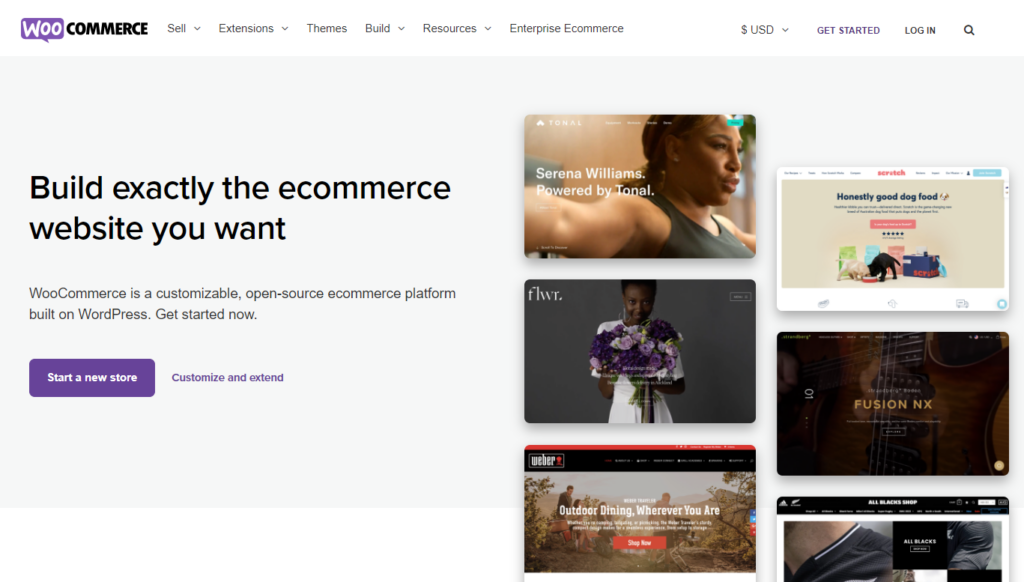Click the 'WooCommerce is a customizable, open-source' paragraph
Image resolution: width=1024 pixels, height=582 pixels.
click(x=242, y=304)
